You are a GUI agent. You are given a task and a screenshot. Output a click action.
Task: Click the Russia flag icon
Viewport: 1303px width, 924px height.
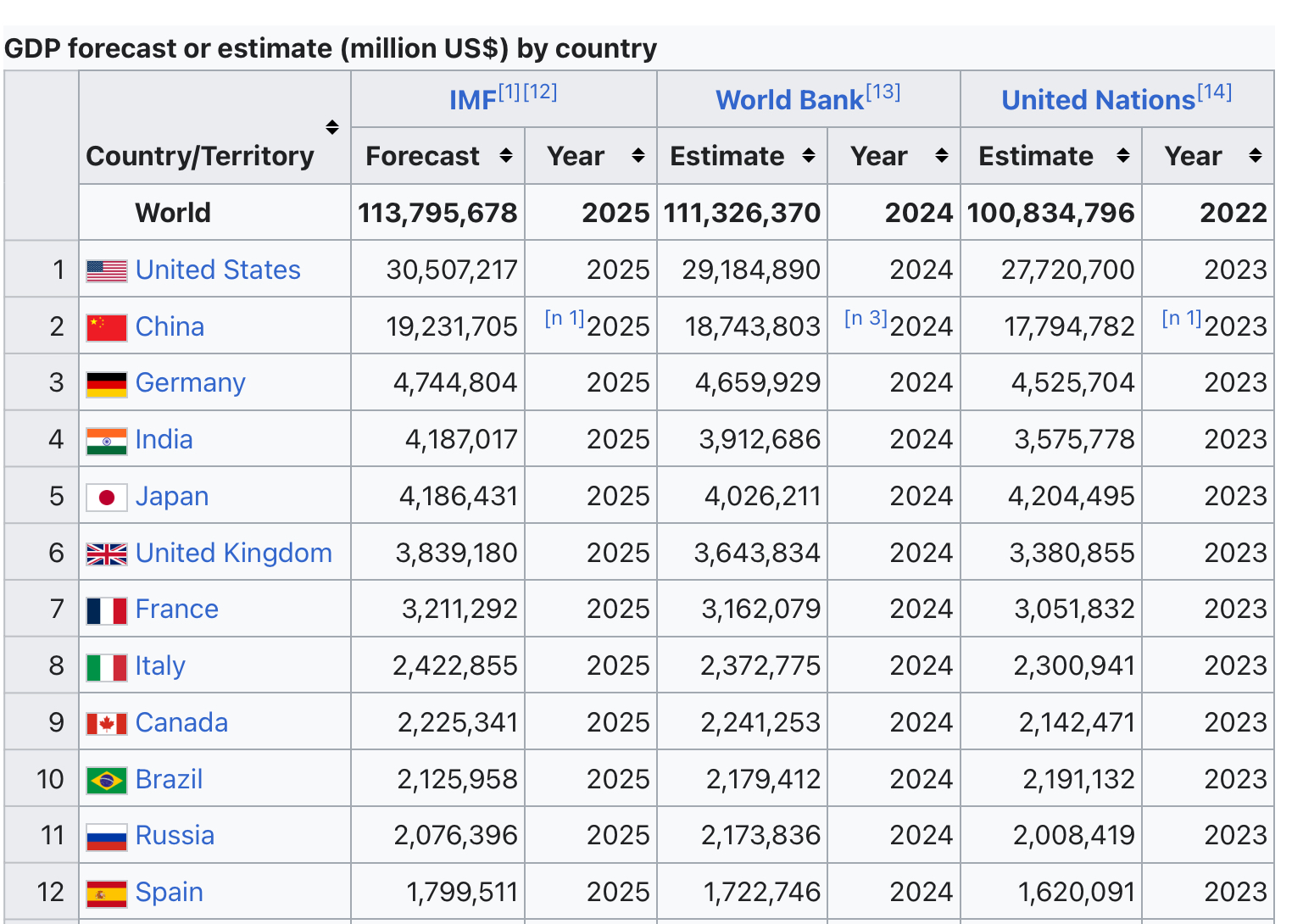(x=107, y=837)
